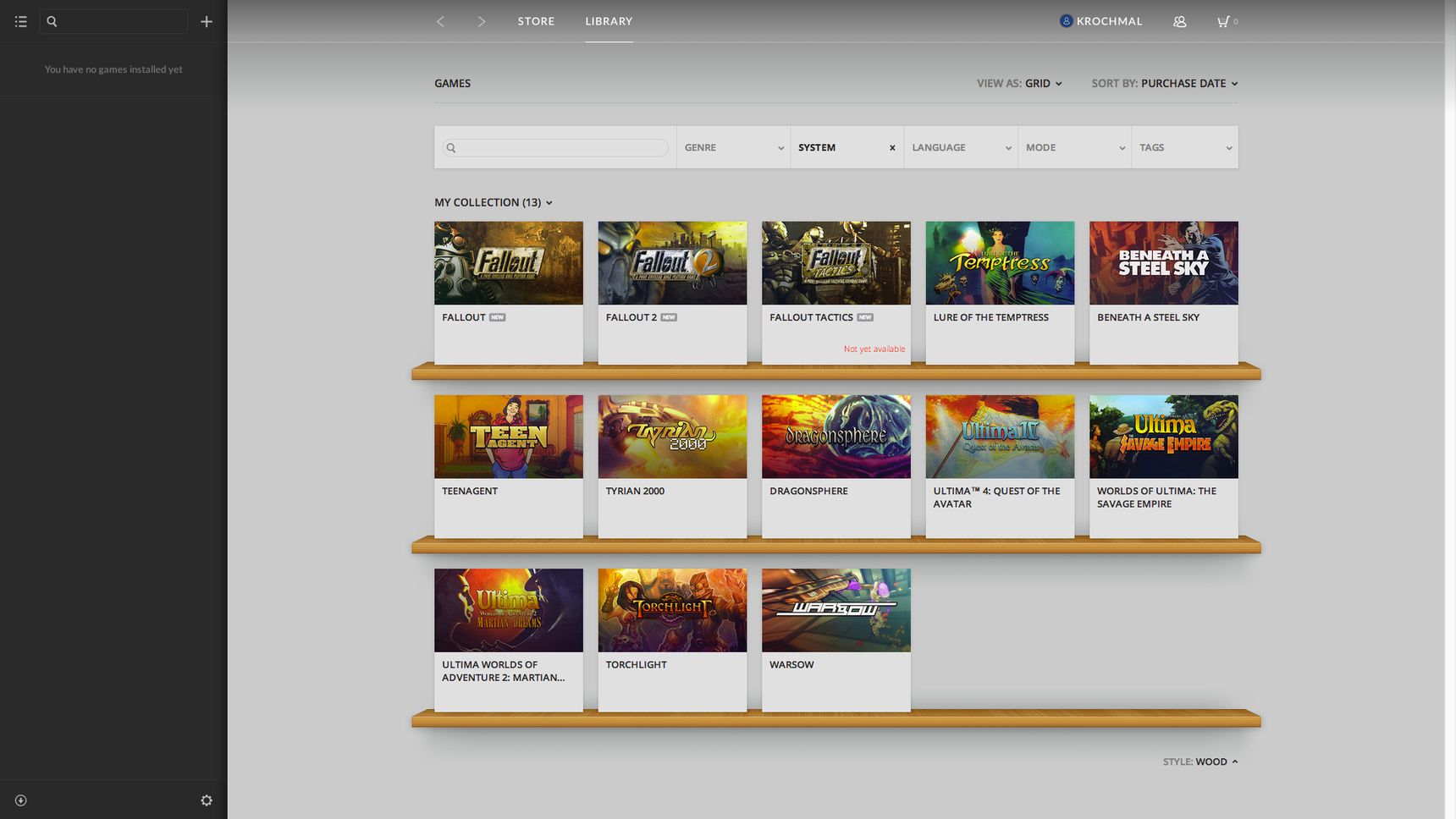Open the Dragonsphere game cover

[x=836, y=437]
